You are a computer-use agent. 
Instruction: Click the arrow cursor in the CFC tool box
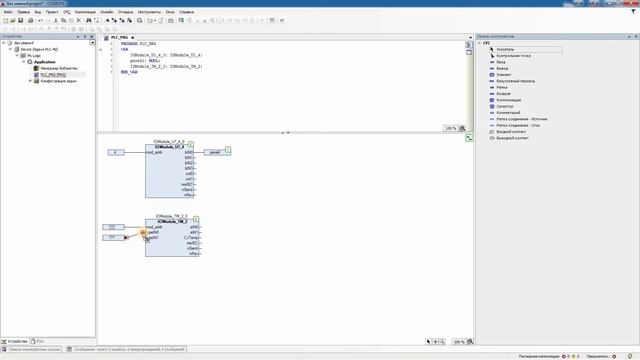point(428,342)
